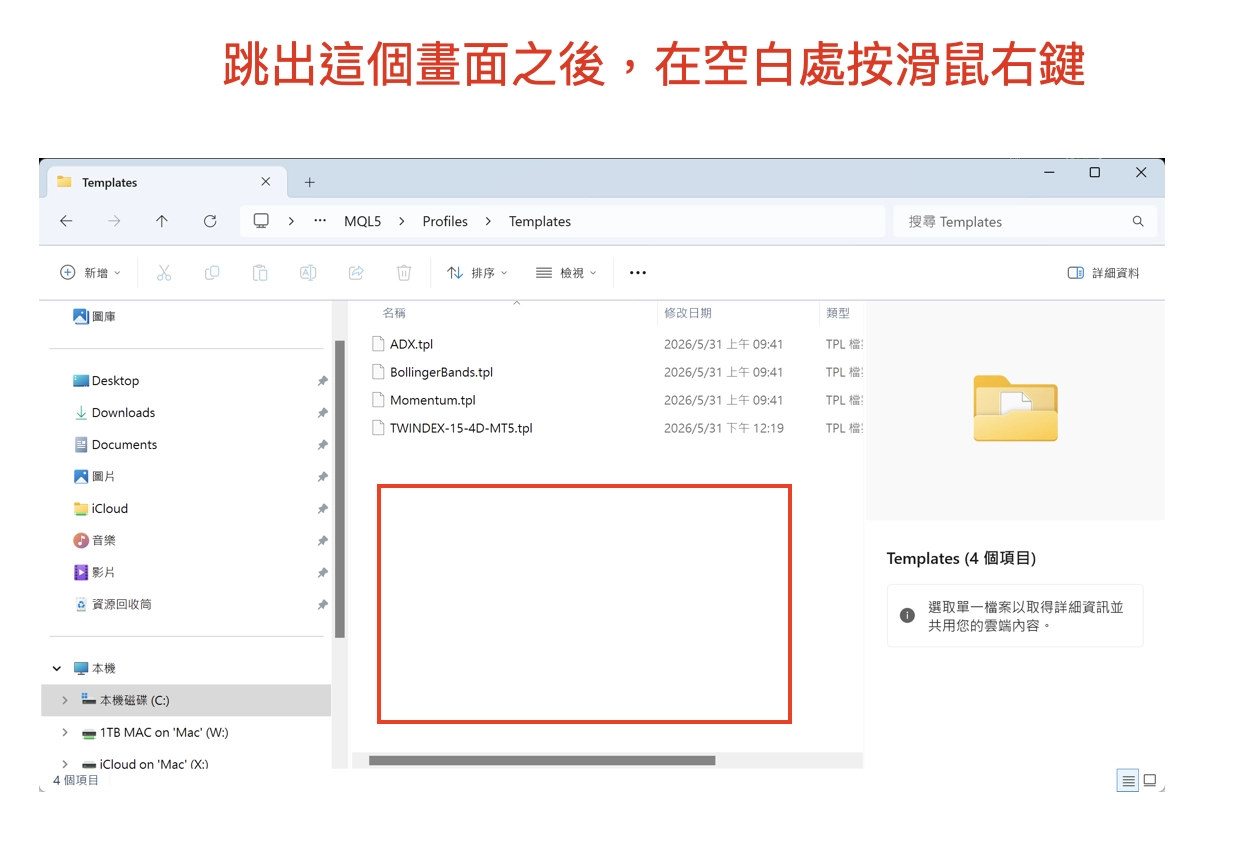Screen dimensions: 1236x848
Task: Unpin Desktop using its pin icon
Action: click(322, 381)
